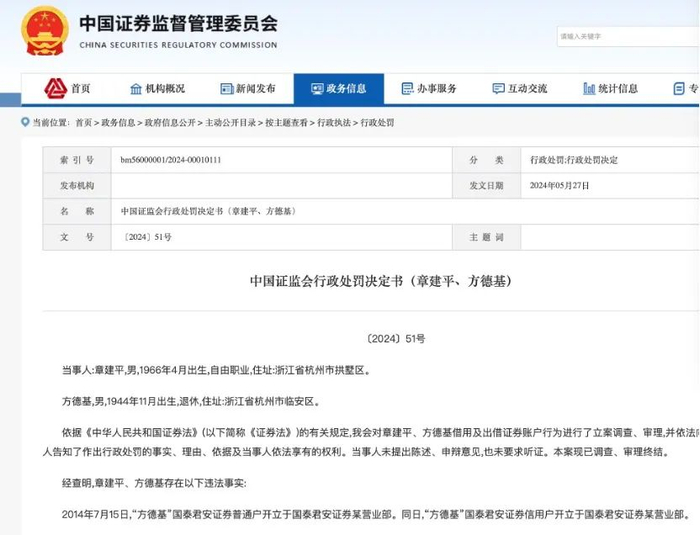Click breadcrumb link 行政执法

(x=334, y=122)
